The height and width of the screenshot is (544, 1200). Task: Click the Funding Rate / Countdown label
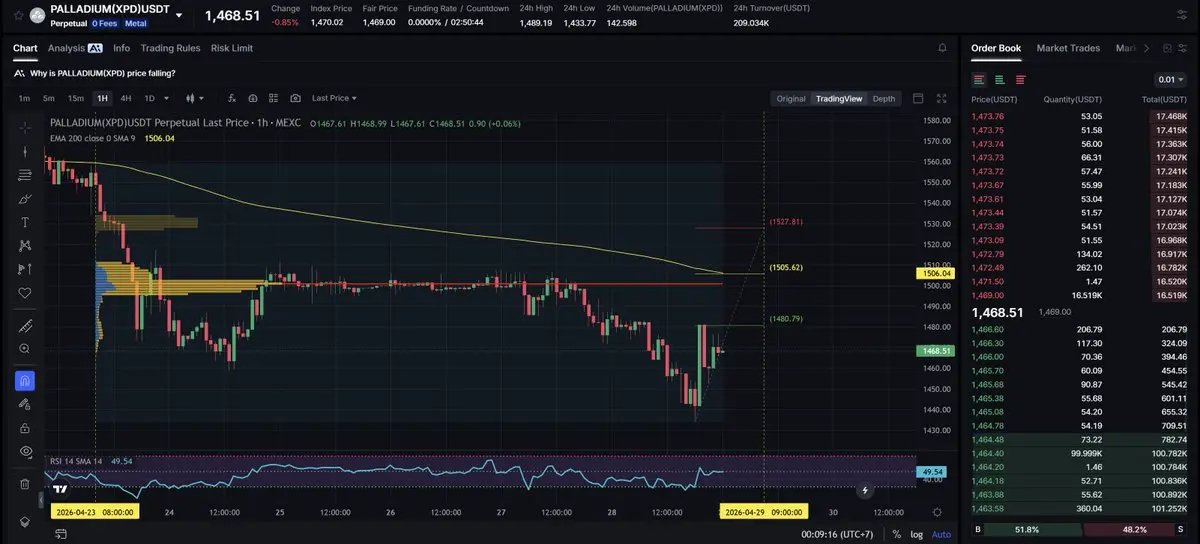click(458, 8)
